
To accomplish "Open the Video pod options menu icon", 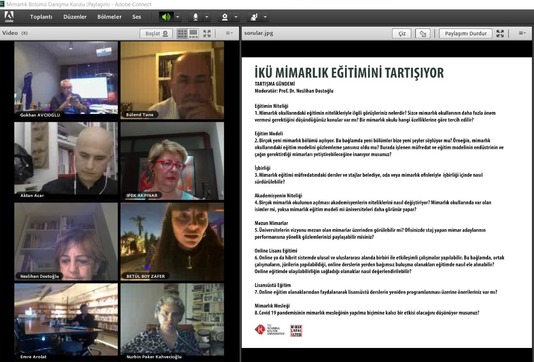I will (229, 33).
